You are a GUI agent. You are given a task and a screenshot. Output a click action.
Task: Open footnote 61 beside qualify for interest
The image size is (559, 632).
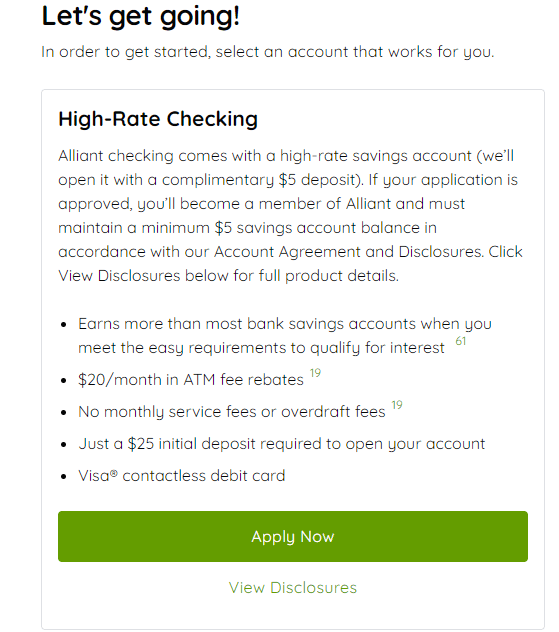[460, 341]
